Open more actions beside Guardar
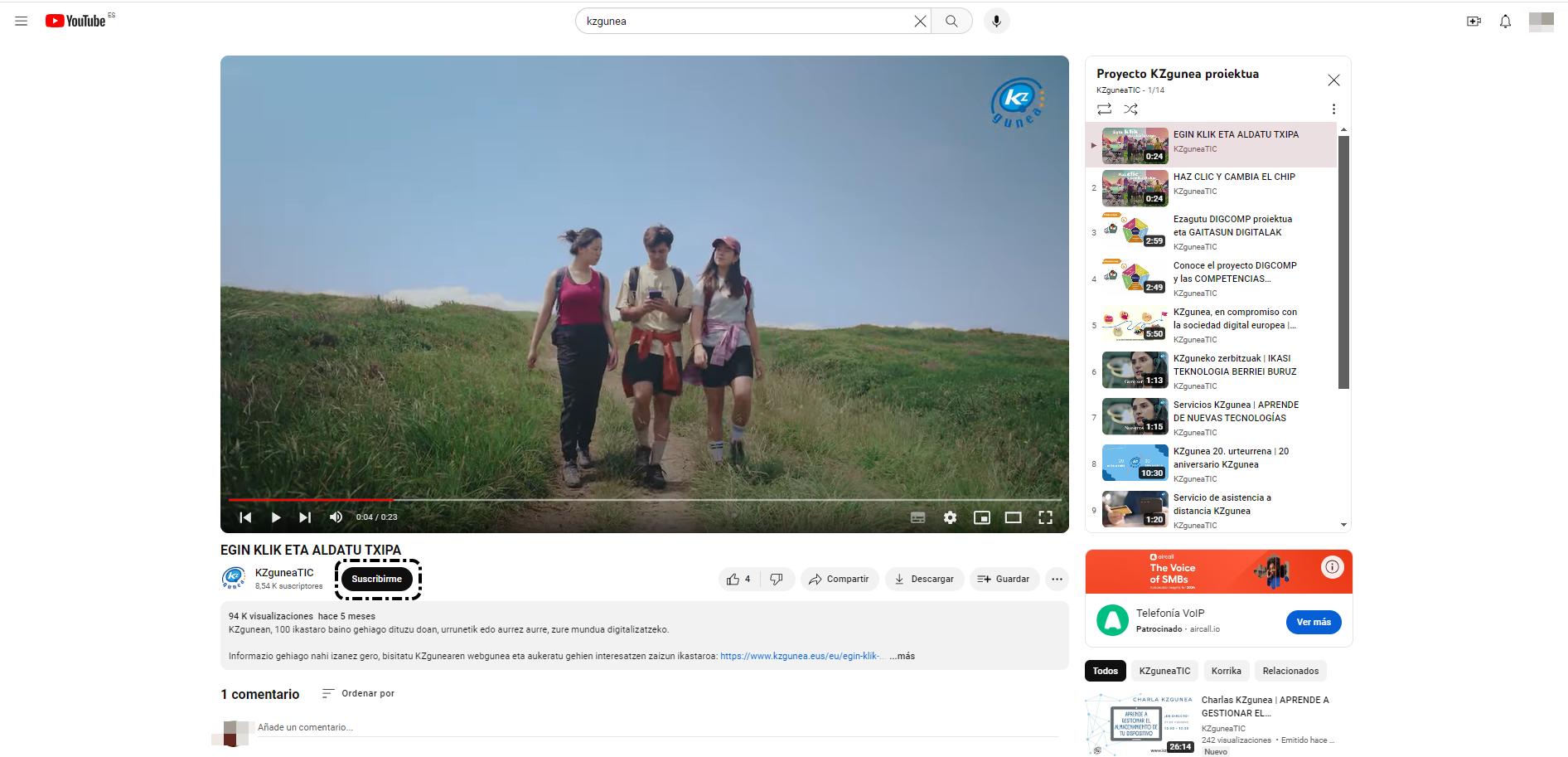The width and height of the screenshot is (1568, 757). click(x=1057, y=579)
